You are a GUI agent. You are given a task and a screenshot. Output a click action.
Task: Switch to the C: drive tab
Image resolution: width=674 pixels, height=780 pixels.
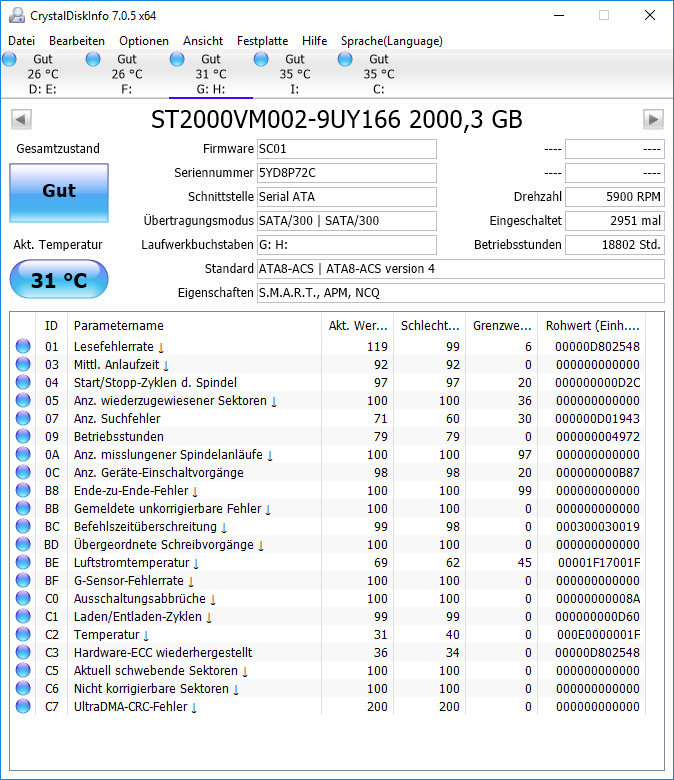click(x=379, y=74)
